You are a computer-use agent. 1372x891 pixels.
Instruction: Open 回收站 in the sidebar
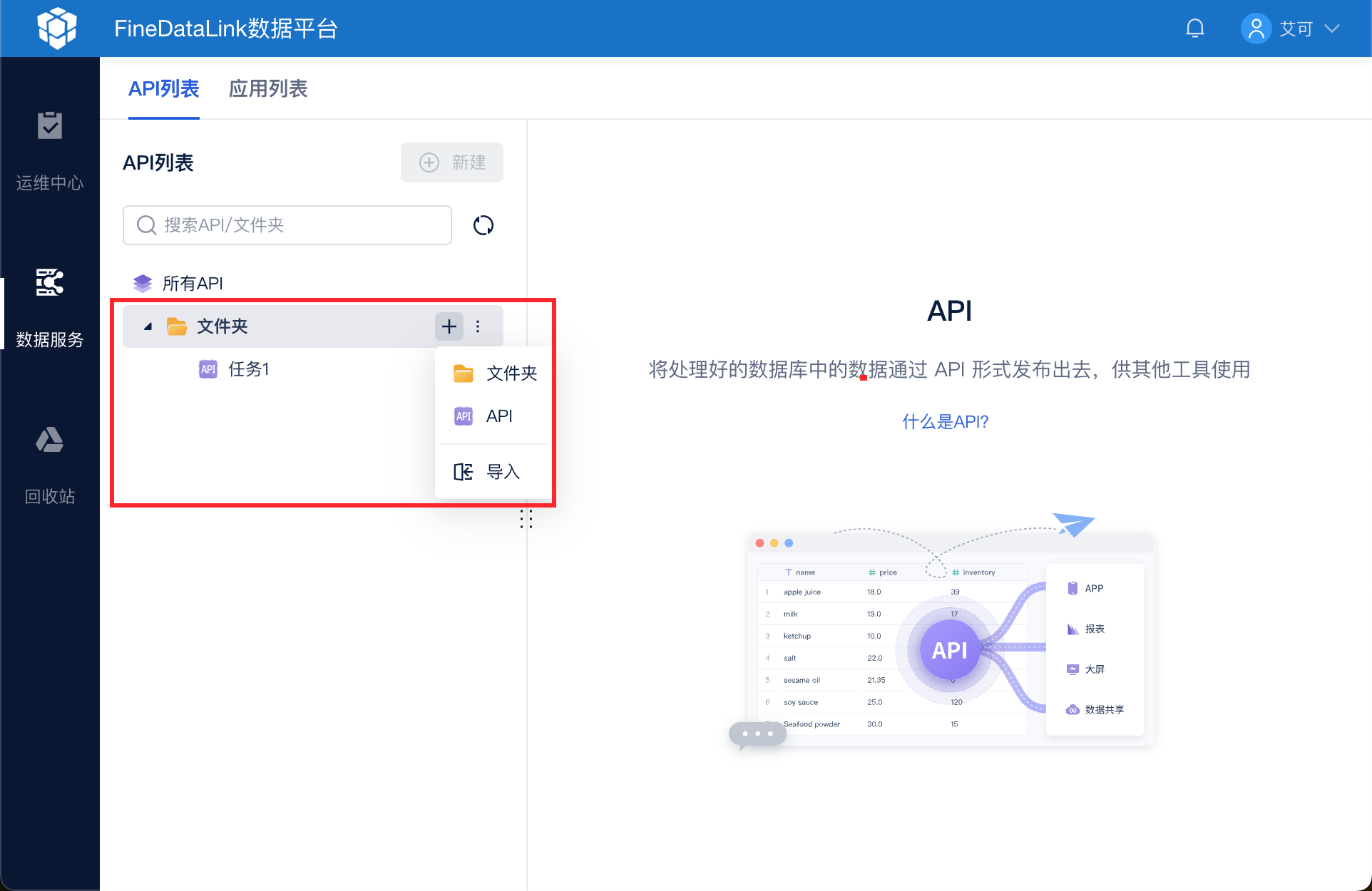pos(49,465)
